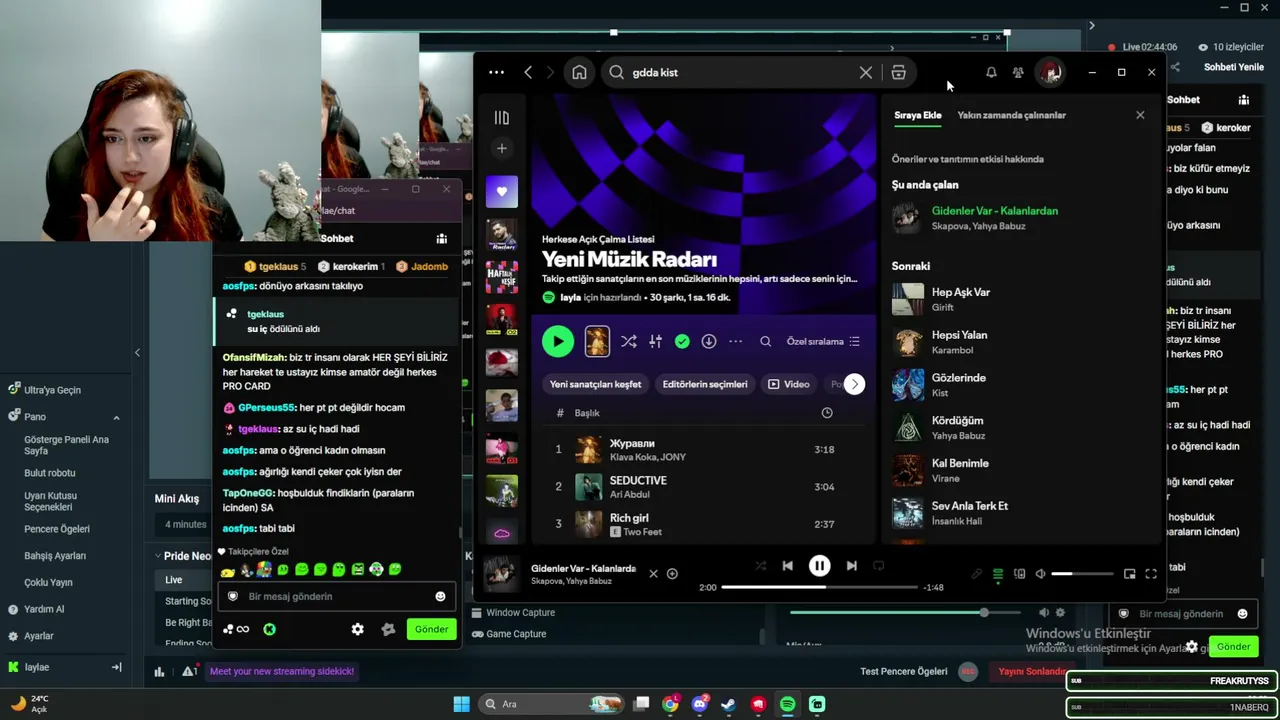
Task: Click the SEDUCTIVE track title
Action: [638, 480]
